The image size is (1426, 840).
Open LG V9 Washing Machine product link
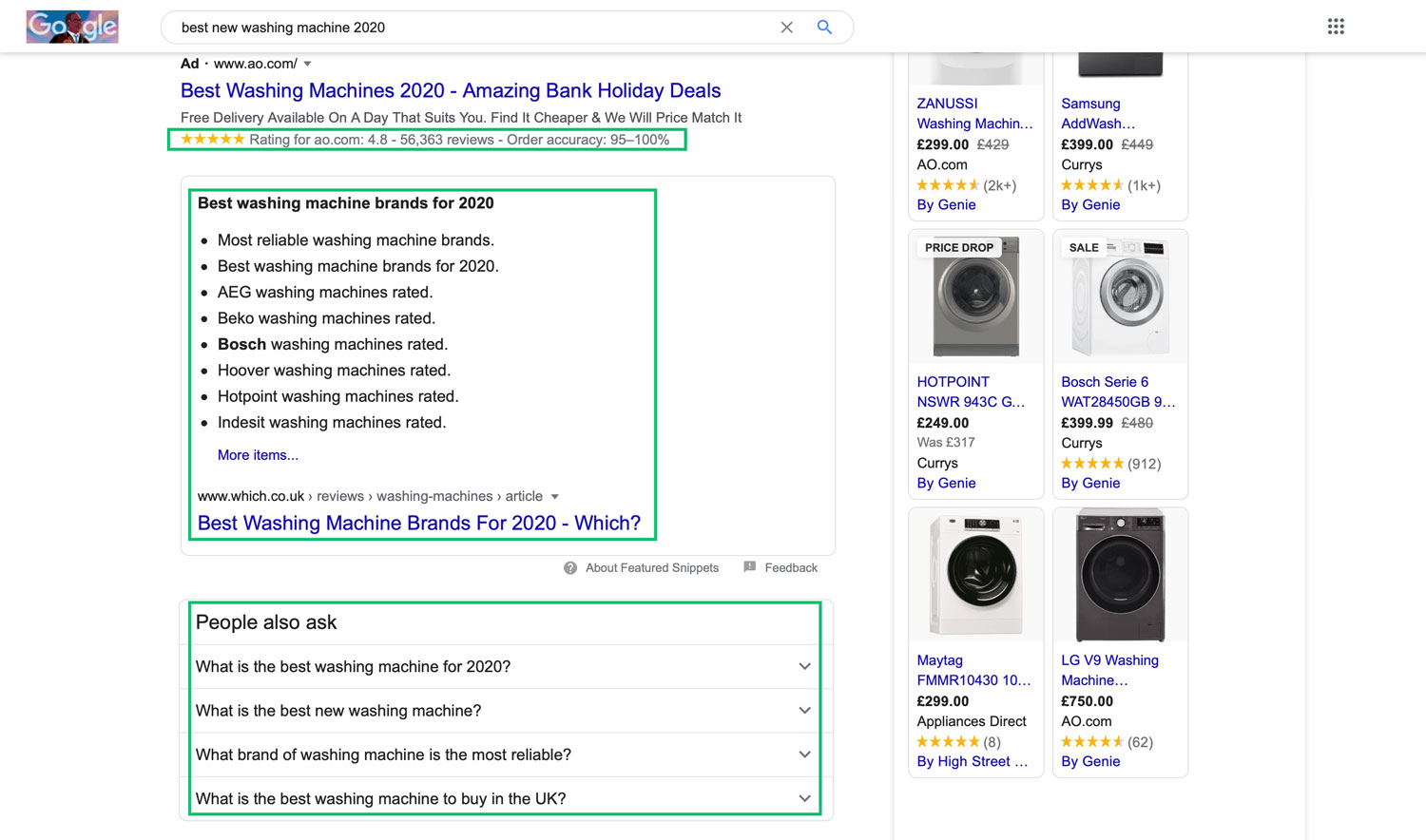coord(1109,670)
